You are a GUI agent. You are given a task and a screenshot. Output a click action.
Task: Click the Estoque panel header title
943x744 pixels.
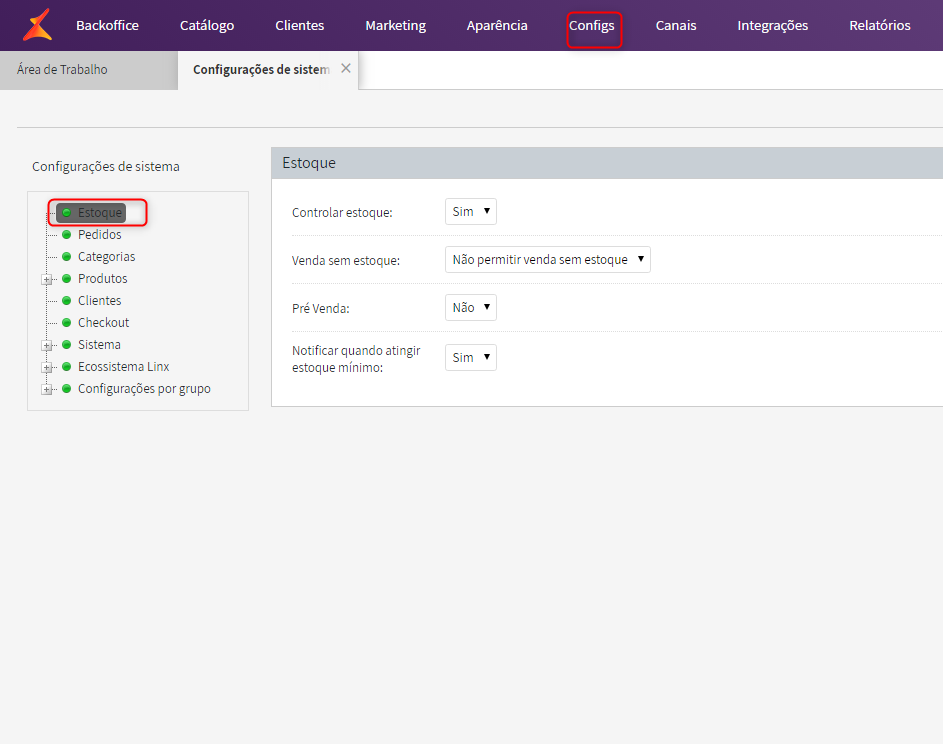[x=309, y=163]
